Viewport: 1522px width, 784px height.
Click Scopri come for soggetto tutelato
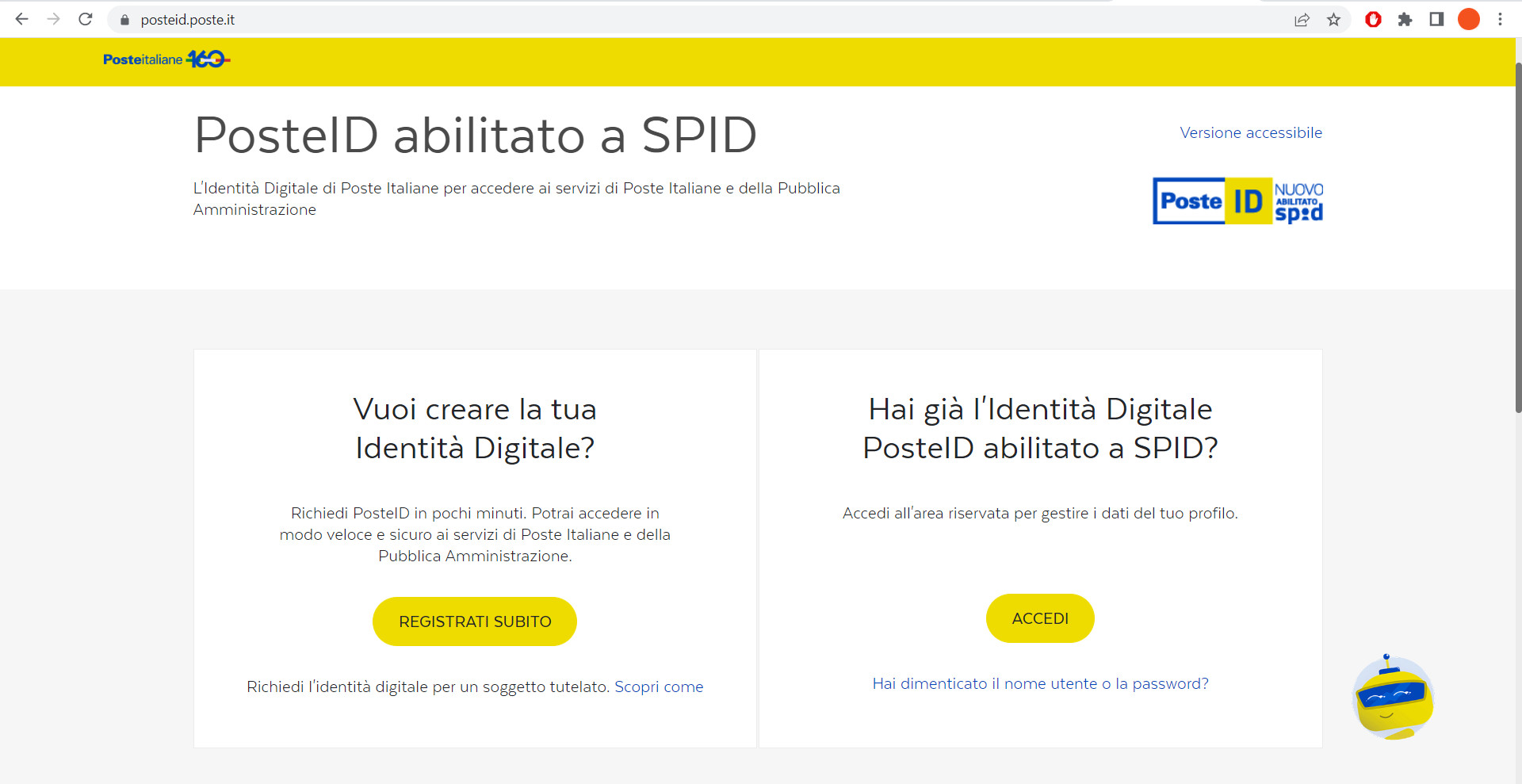click(659, 686)
